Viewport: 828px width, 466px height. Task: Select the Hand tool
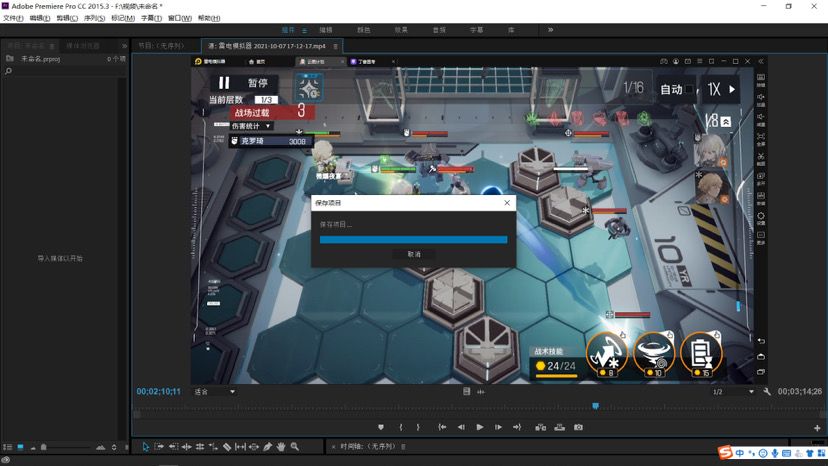(x=281, y=447)
